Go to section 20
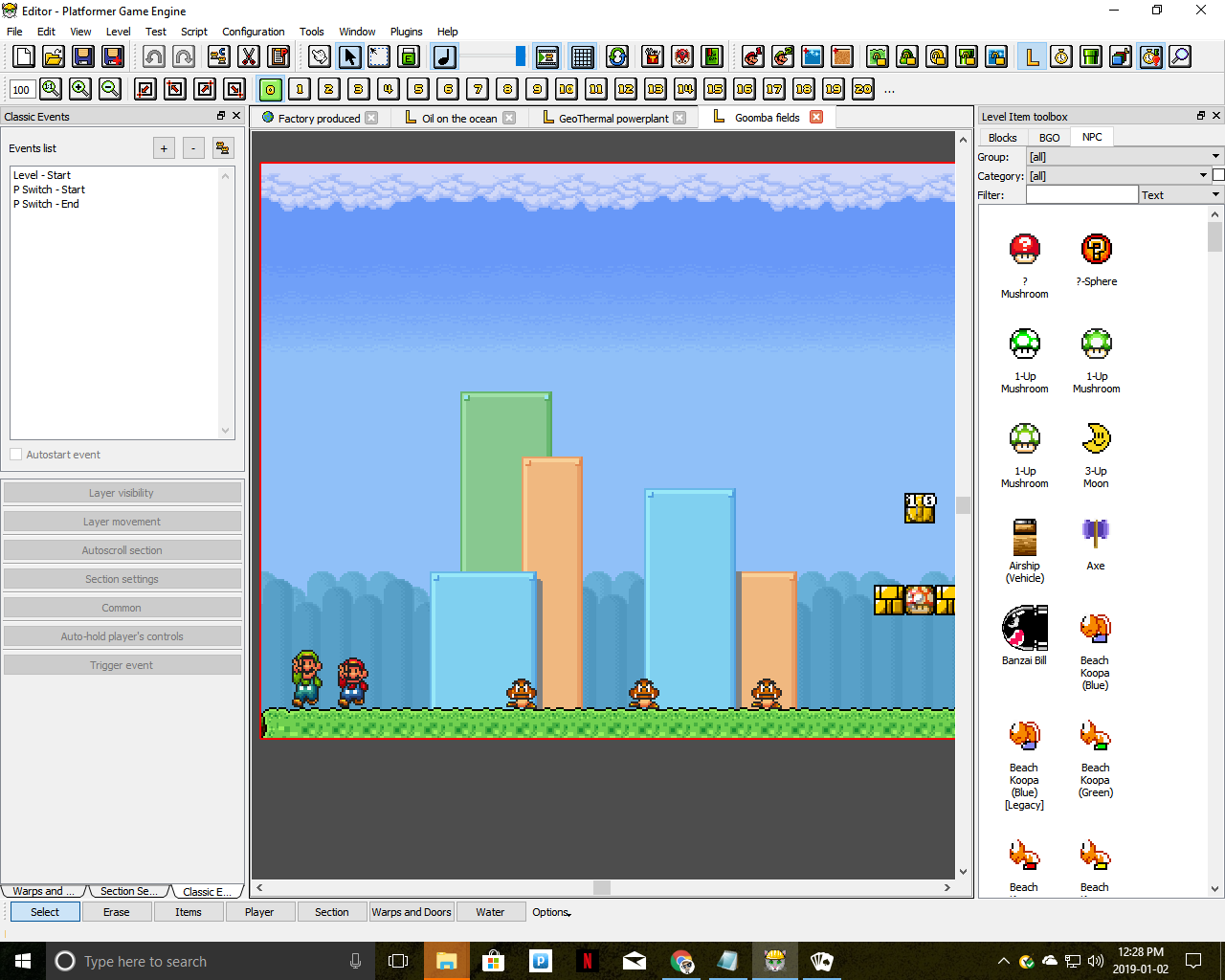The image size is (1225, 980). (x=863, y=89)
